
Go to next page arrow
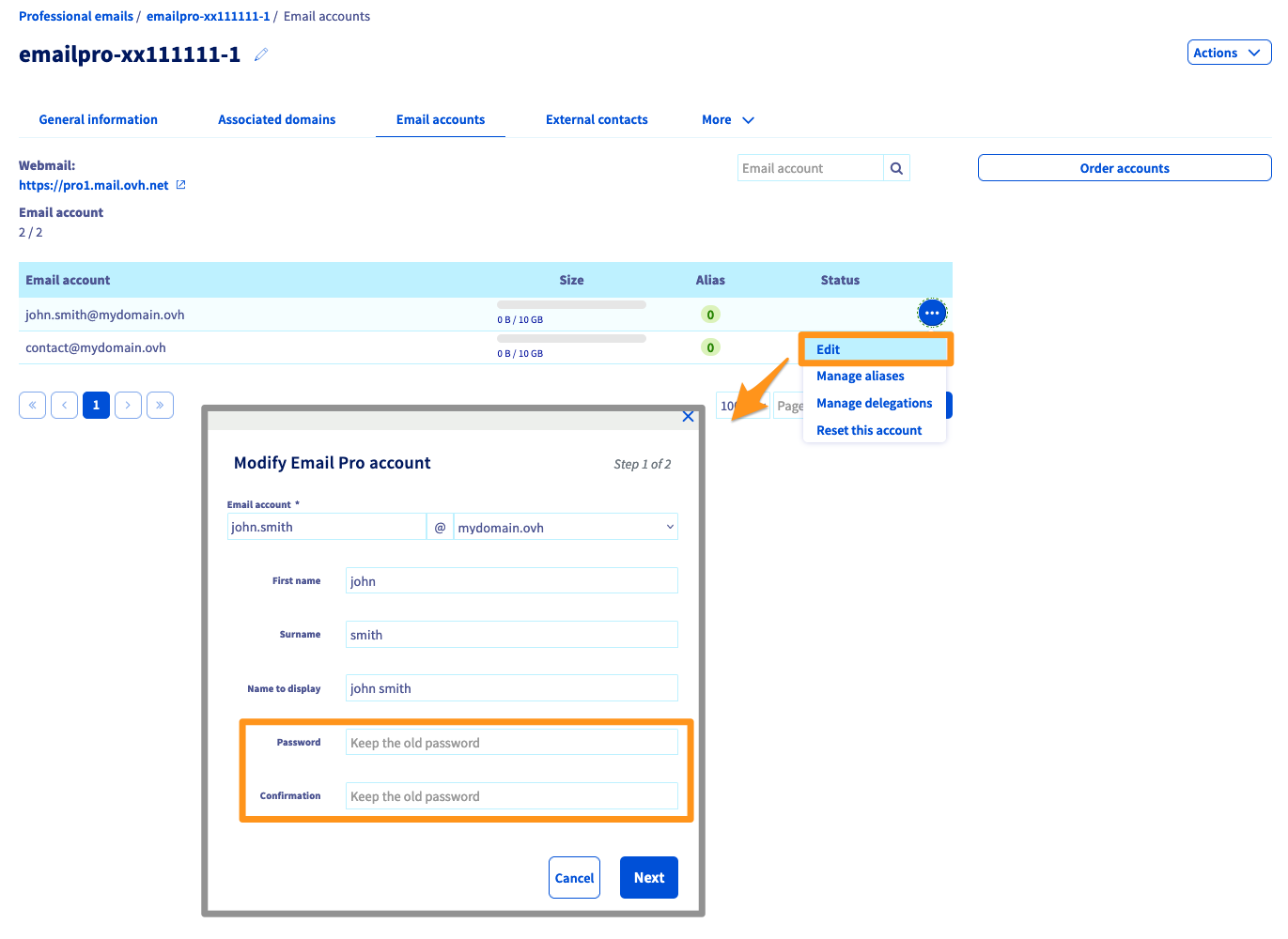coord(128,405)
